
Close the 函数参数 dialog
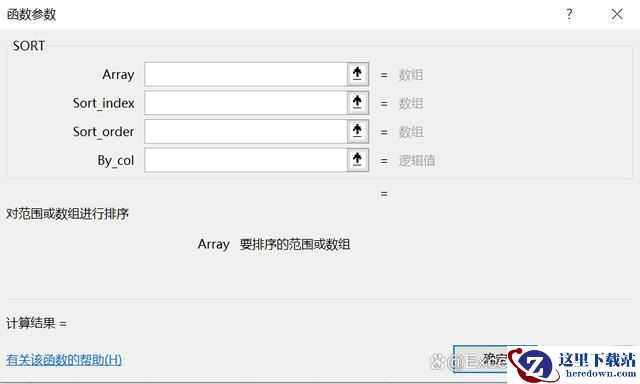point(617,14)
